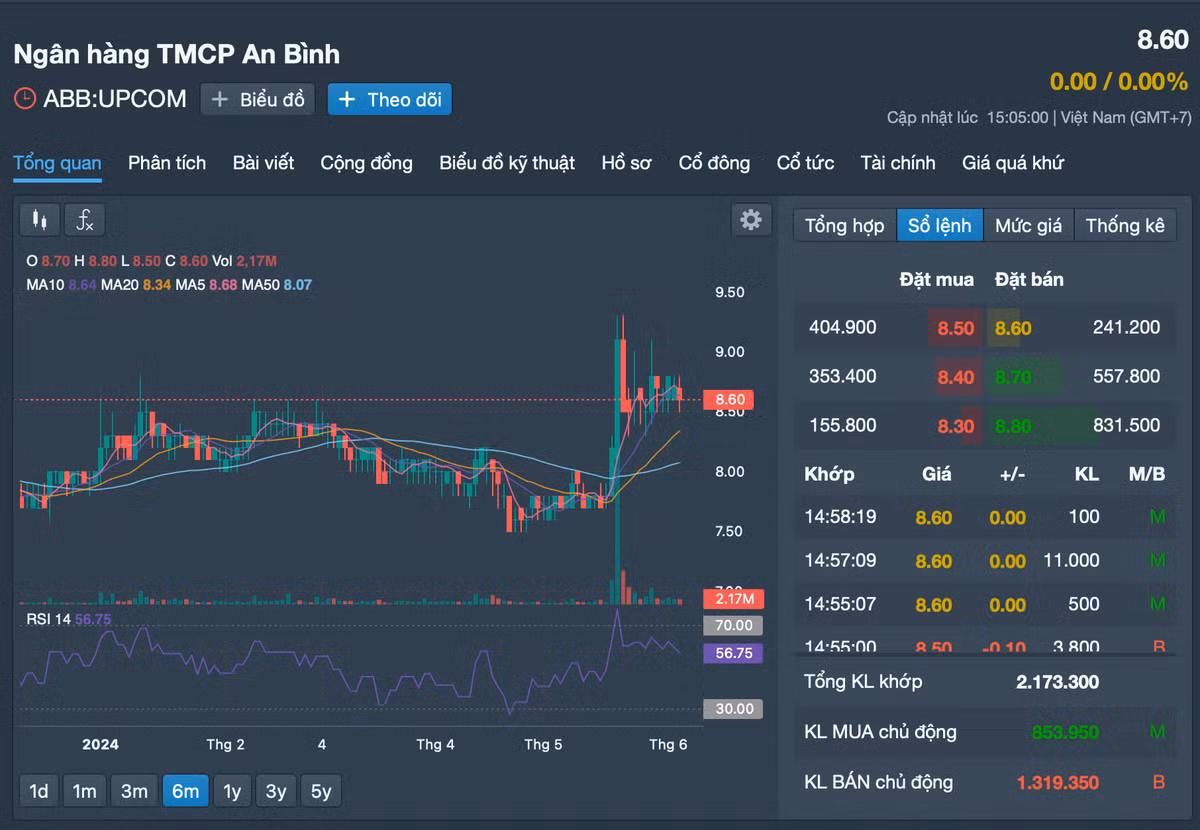
Task: Open the Hồ sơ tab
Action: [627, 163]
